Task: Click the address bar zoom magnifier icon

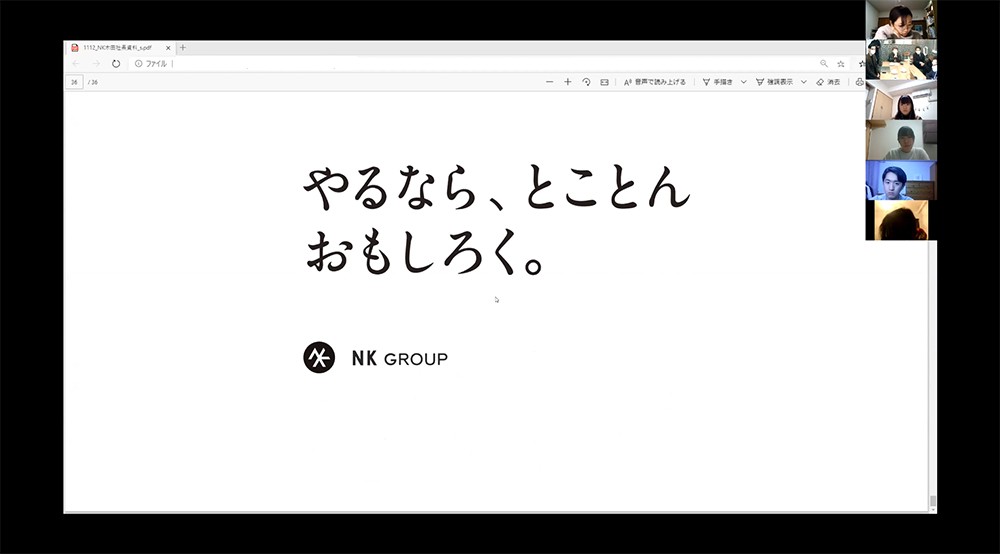Action: [x=824, y=63]
